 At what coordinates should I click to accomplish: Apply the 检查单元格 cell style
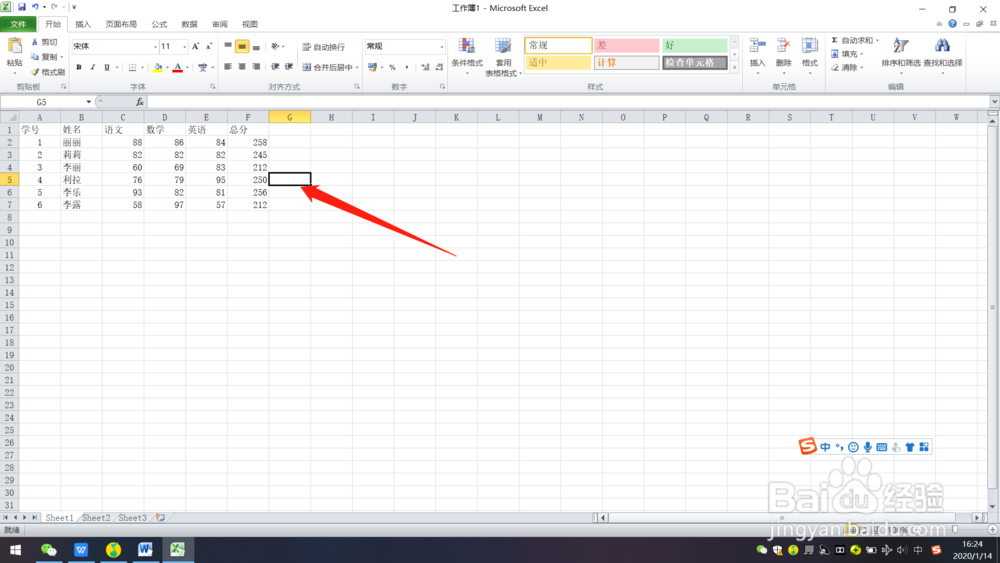(695, 62)
